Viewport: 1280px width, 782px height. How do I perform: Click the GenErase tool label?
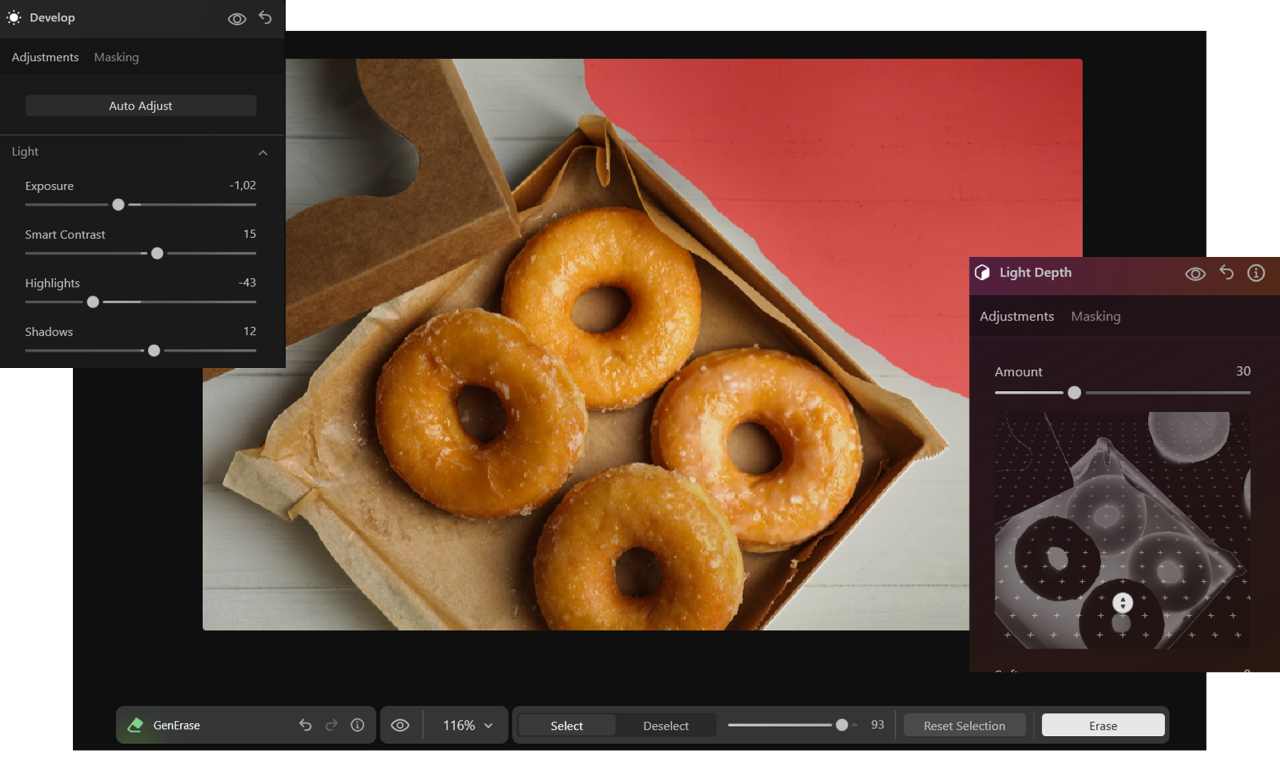point(176,725)
